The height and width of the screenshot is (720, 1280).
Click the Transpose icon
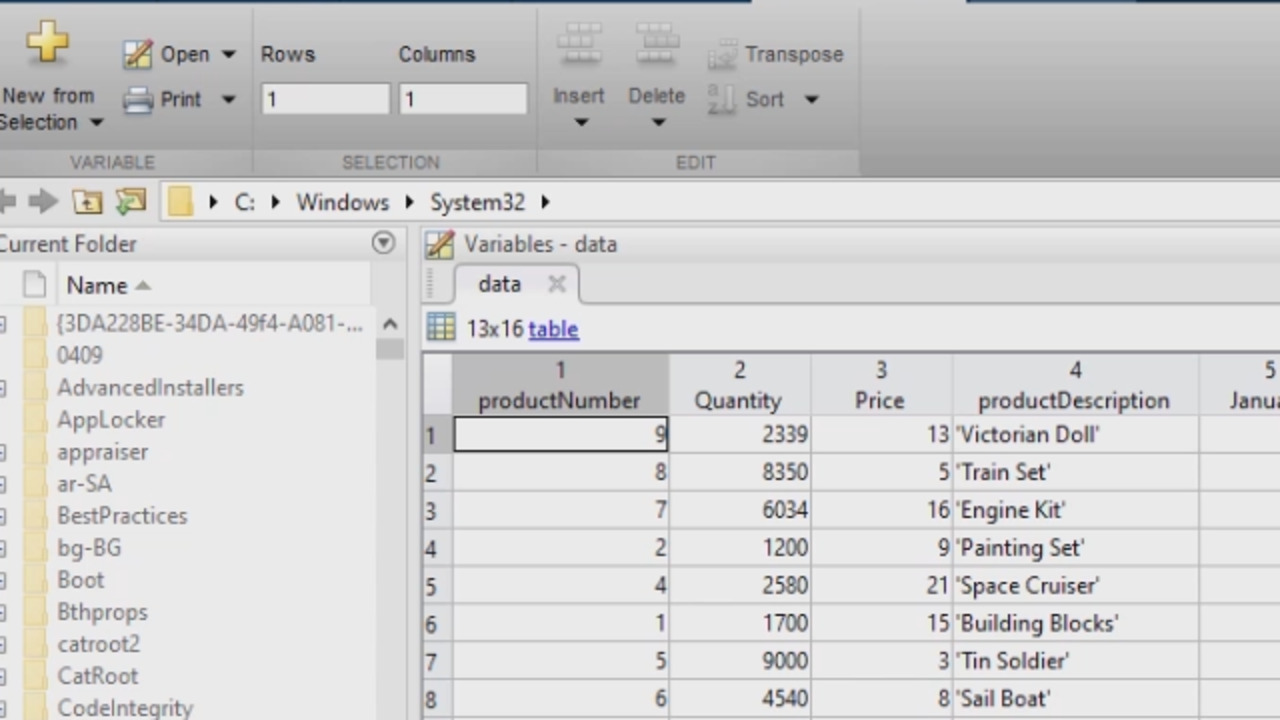pyautogui.click(x=722, y=55)
